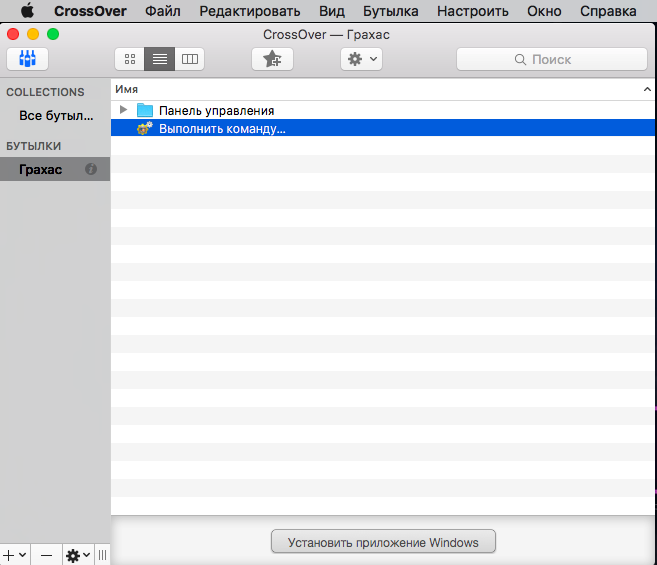The height and width of the screenshot is (565, 657).
Task: Expand the Панель управления folder
Action: click(123, 110)
